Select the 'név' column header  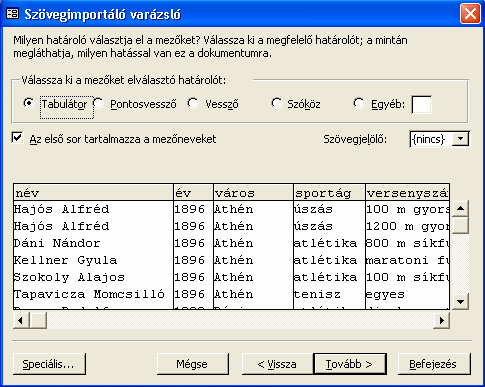click(93, 193)
